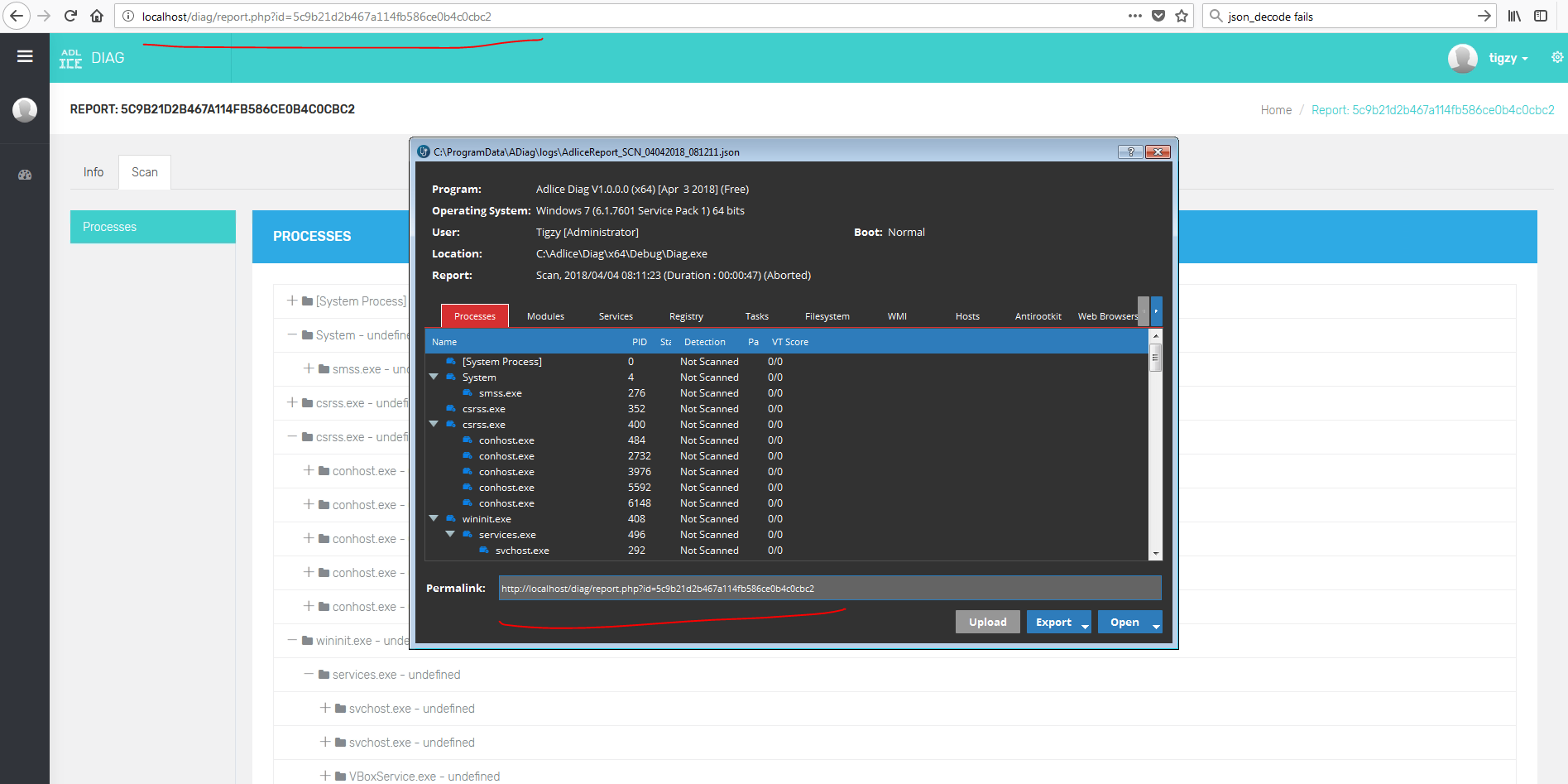1568x784 pixels.
Task: Collapse services.exe node in dialog
Action: (x=450, y=534)
